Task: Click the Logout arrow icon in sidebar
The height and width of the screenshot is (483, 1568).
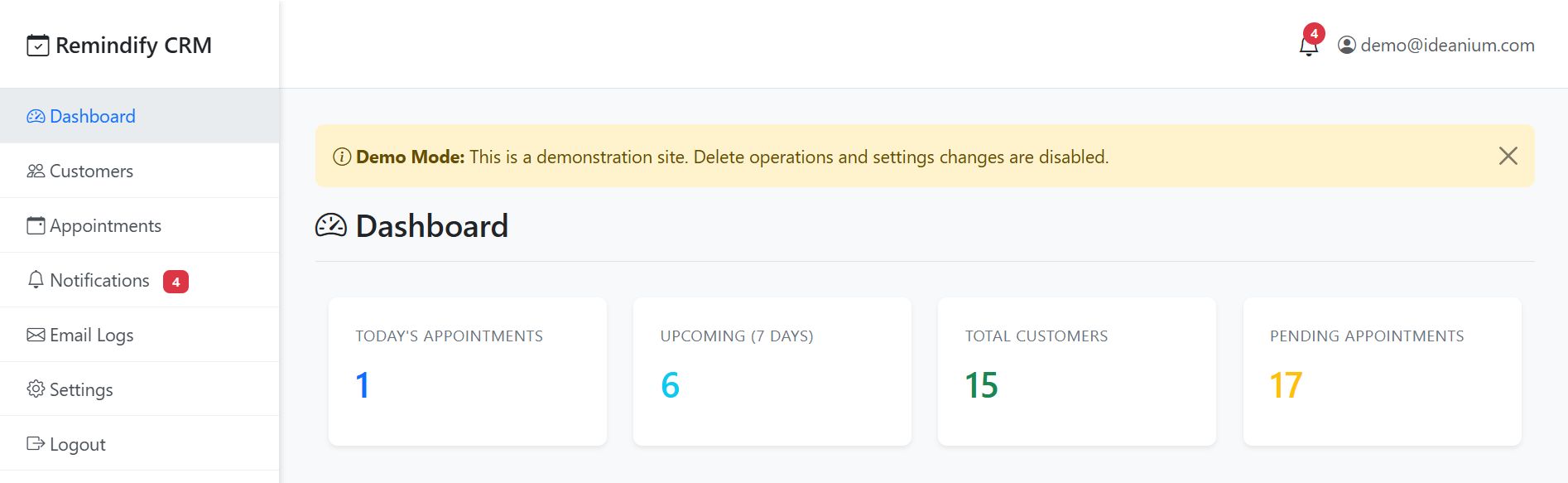Action: [x=36, y=444]
